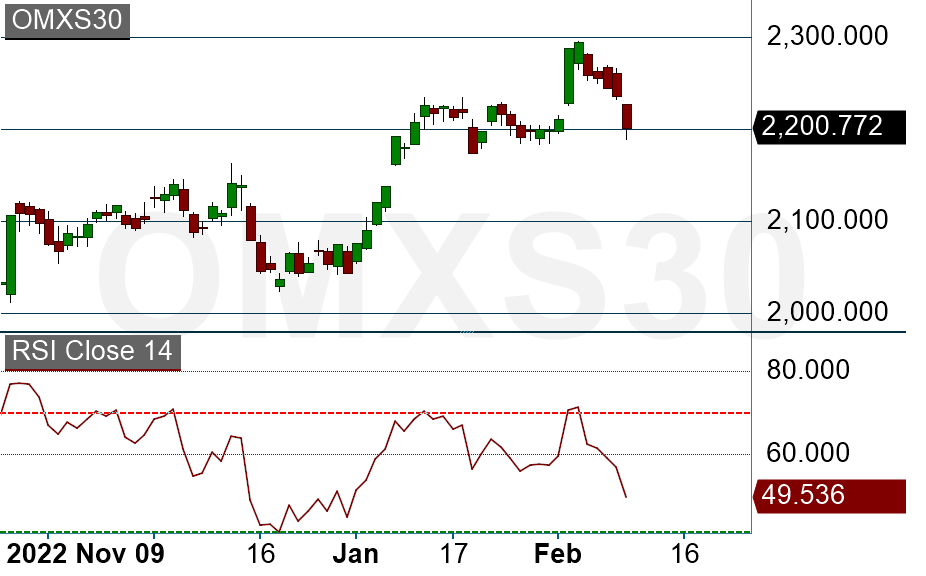Click the 80.000 RSI axis label
926x576 pixels.
(808, 370)
